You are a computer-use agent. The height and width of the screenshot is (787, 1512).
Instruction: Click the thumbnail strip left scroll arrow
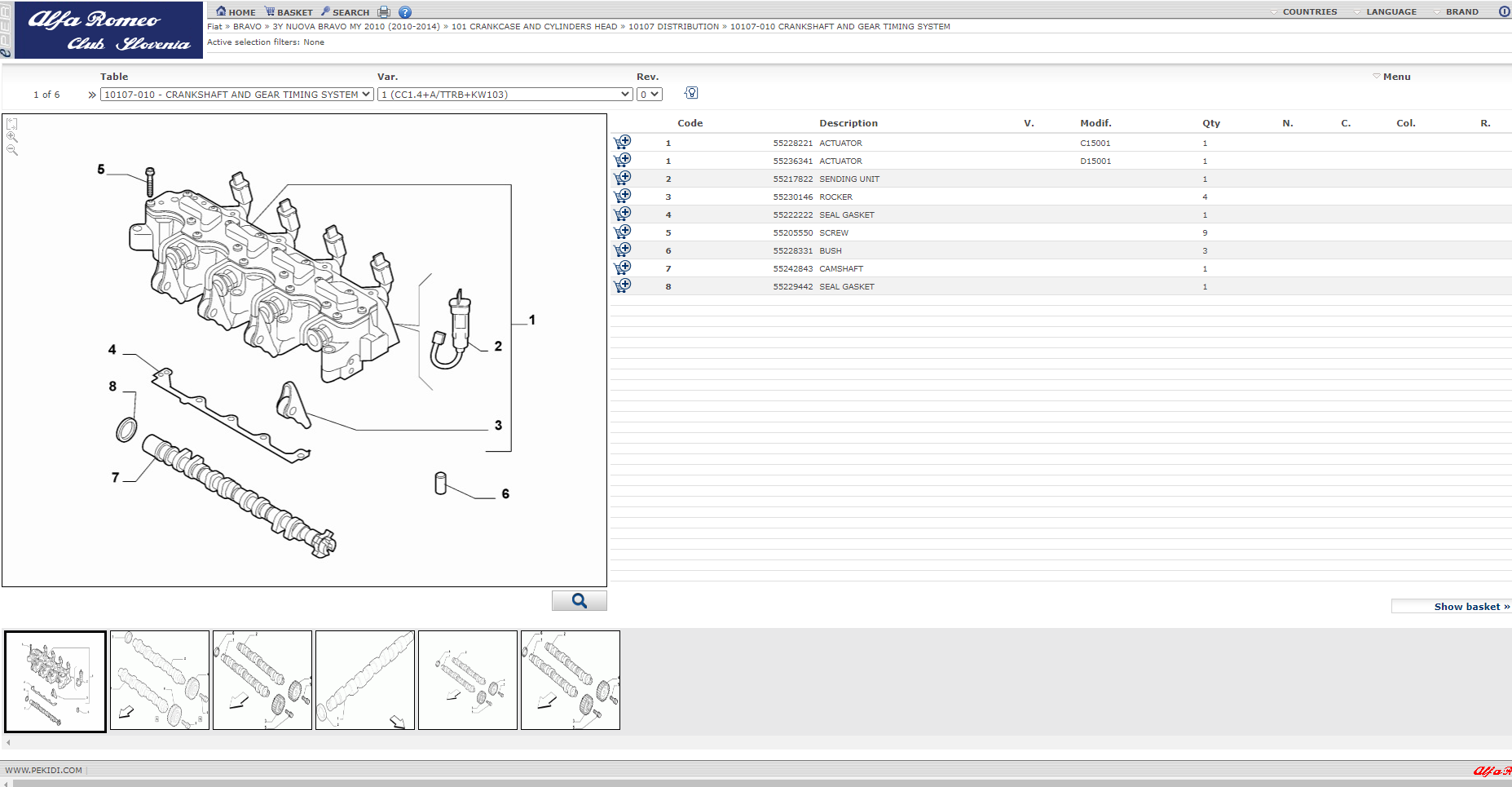(8, 743)
